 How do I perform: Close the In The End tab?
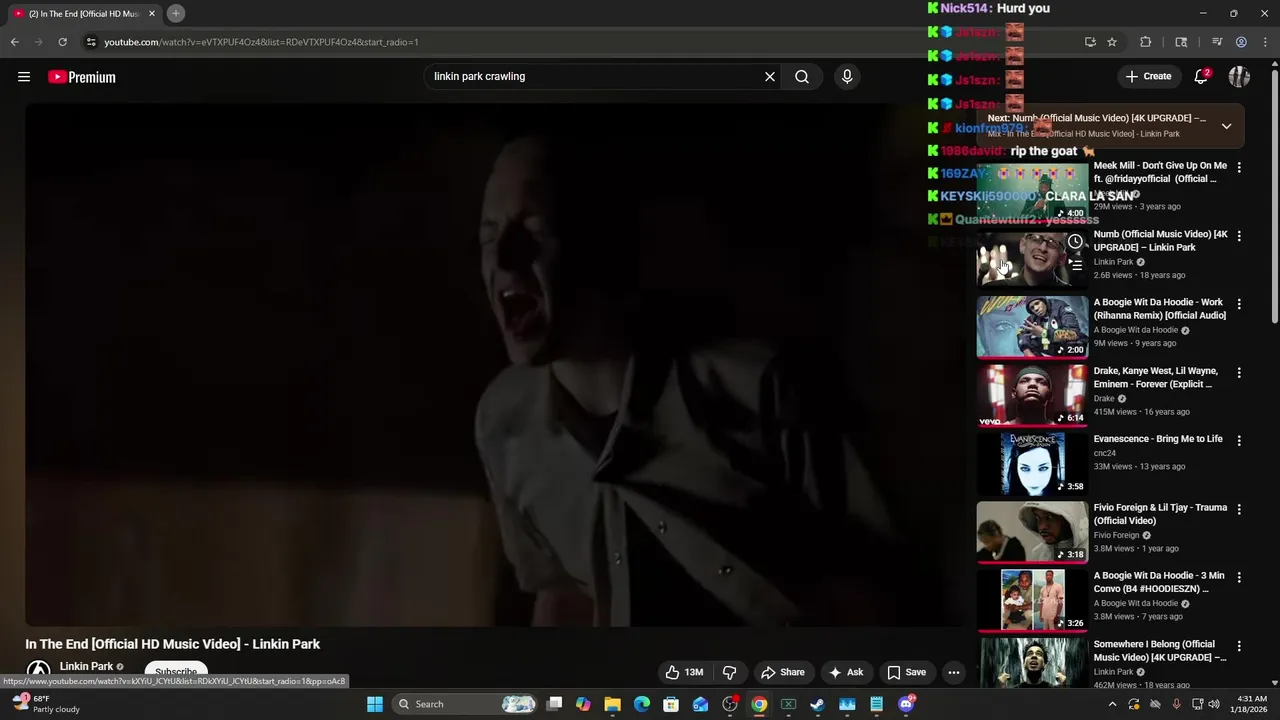152,14
